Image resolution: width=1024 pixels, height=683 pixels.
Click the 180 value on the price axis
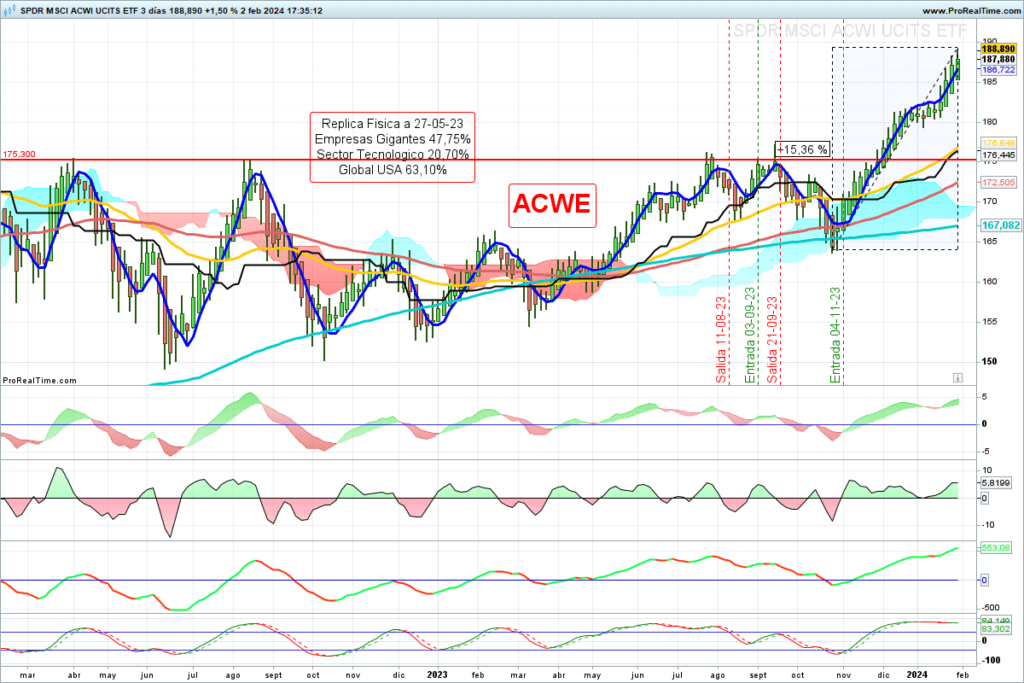click(x=989, y=122)
